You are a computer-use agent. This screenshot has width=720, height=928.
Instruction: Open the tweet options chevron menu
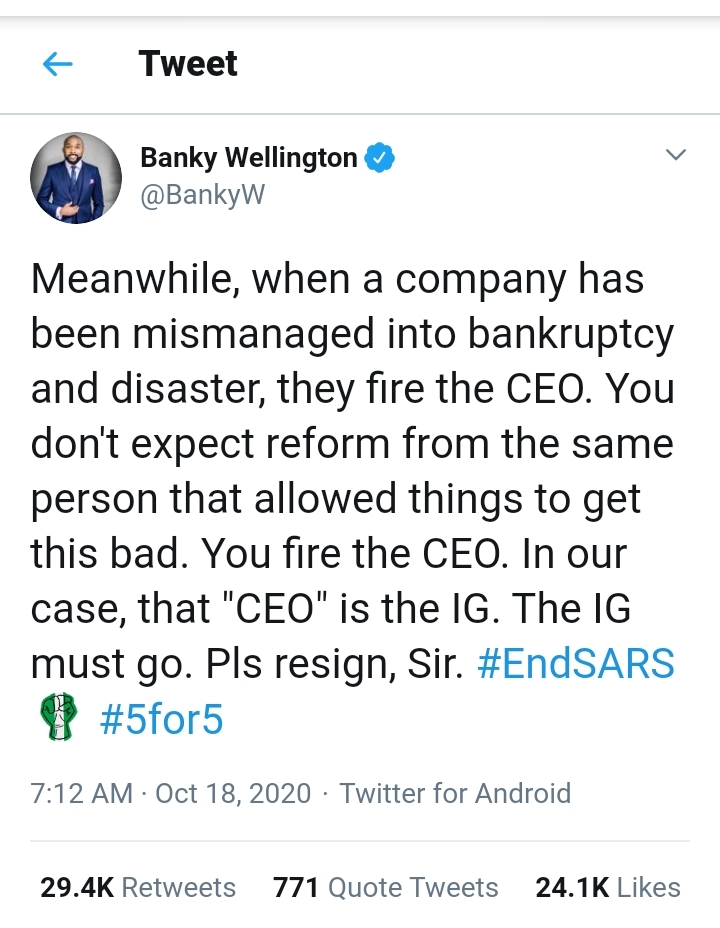point(676,155)
